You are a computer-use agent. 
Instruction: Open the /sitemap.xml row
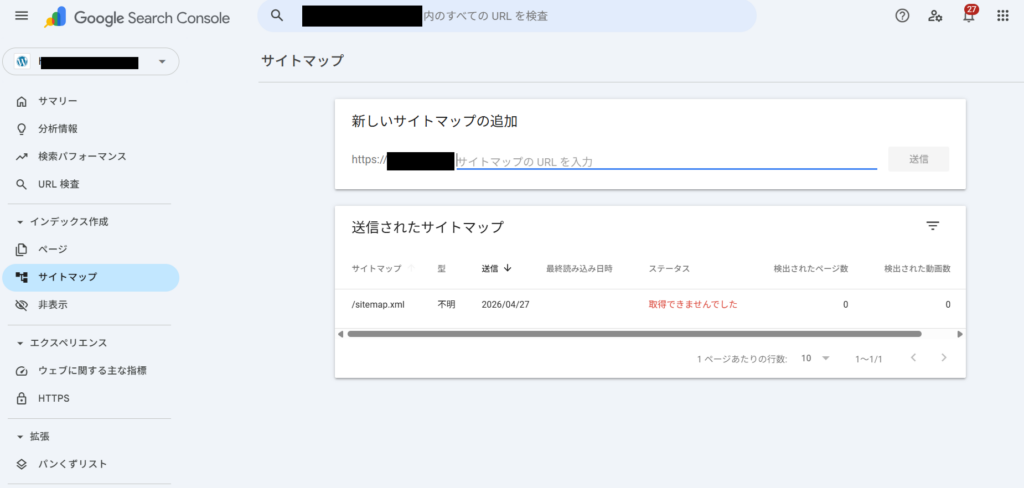378,304
